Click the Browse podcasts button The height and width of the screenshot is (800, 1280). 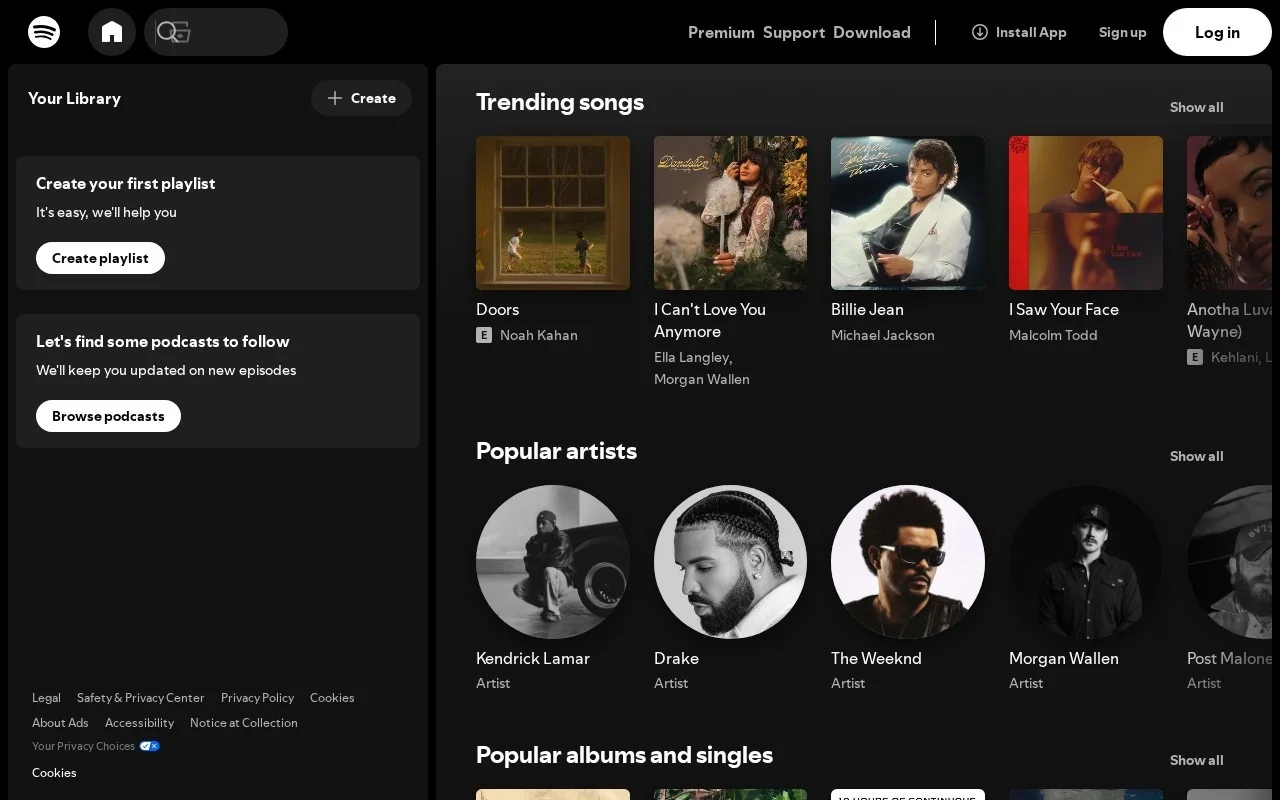click(108, 416)
